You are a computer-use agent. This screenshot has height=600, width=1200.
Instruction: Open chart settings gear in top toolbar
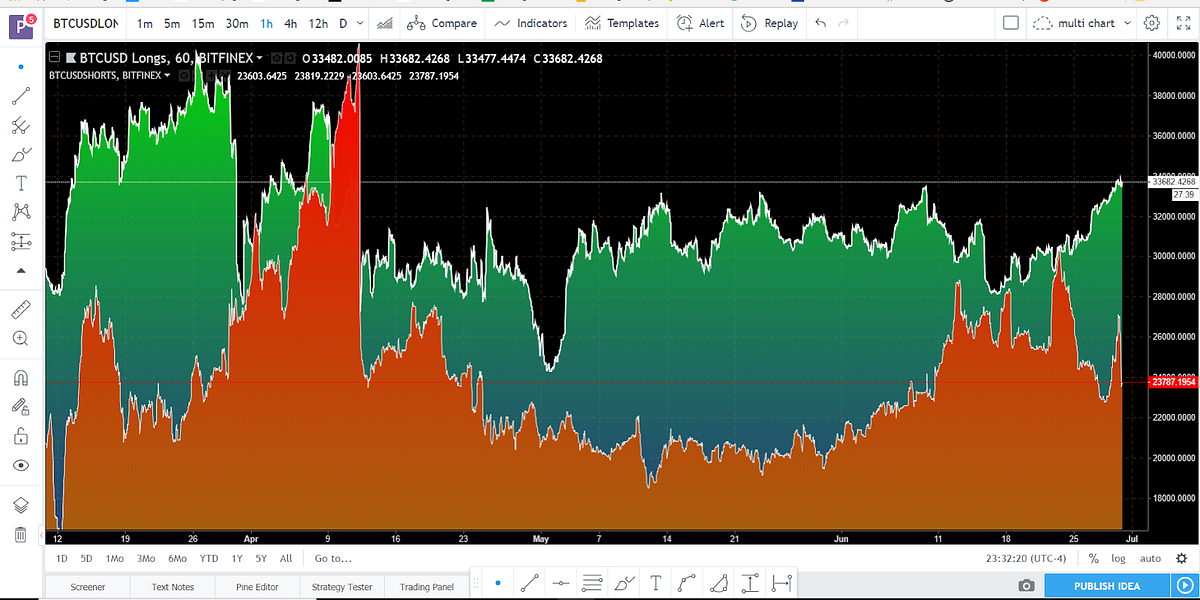[1152, 23]
